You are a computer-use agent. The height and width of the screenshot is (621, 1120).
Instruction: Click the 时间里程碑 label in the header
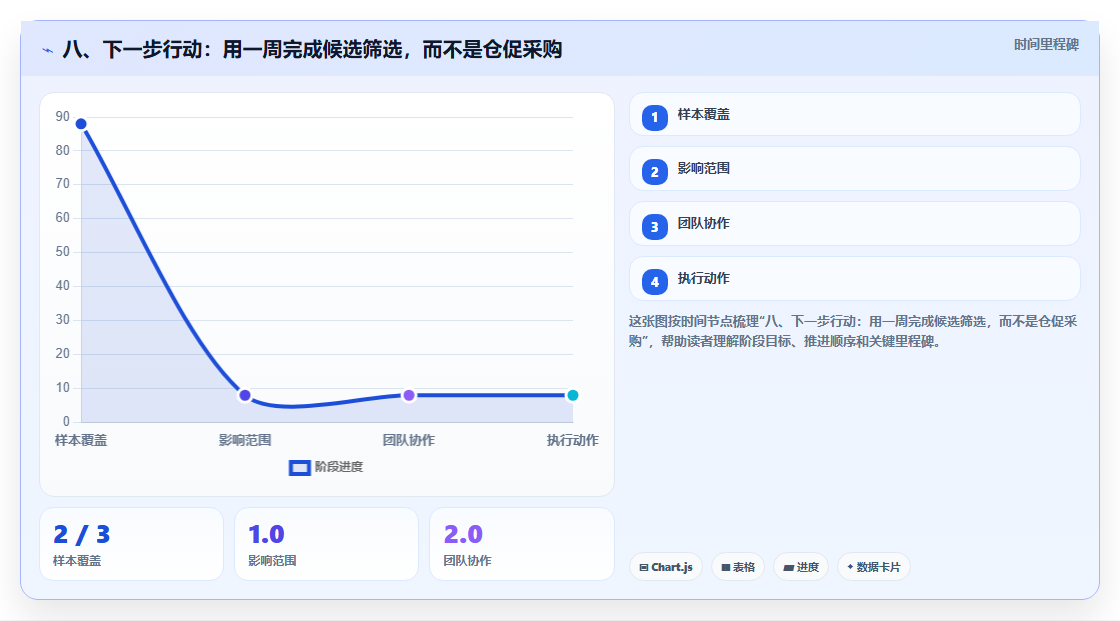[1046, 45]
